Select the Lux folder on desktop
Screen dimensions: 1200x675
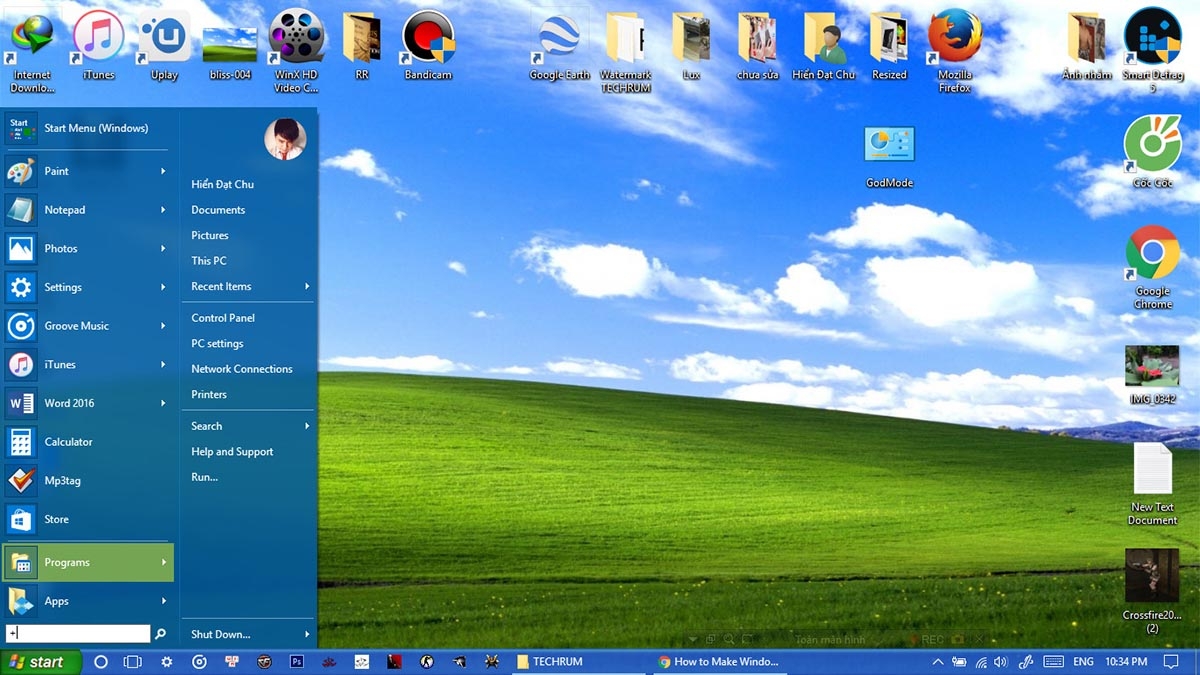(691, 44)
